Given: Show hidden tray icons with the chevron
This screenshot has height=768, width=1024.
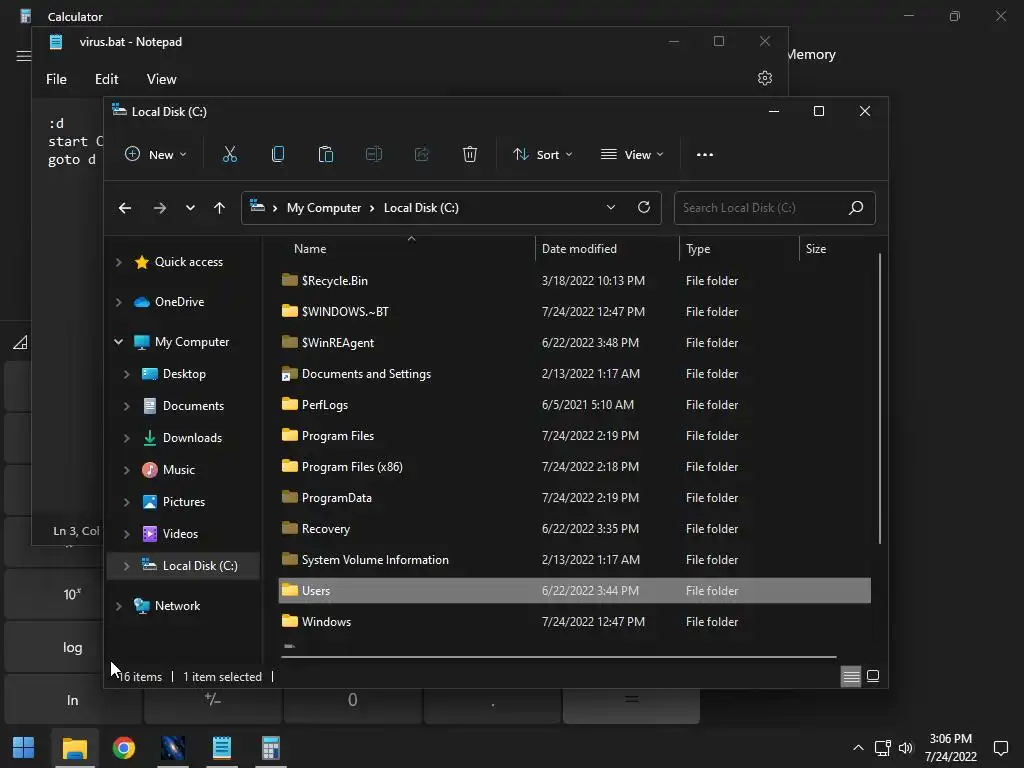Looking at the screenshot, I should pos(858,748).
